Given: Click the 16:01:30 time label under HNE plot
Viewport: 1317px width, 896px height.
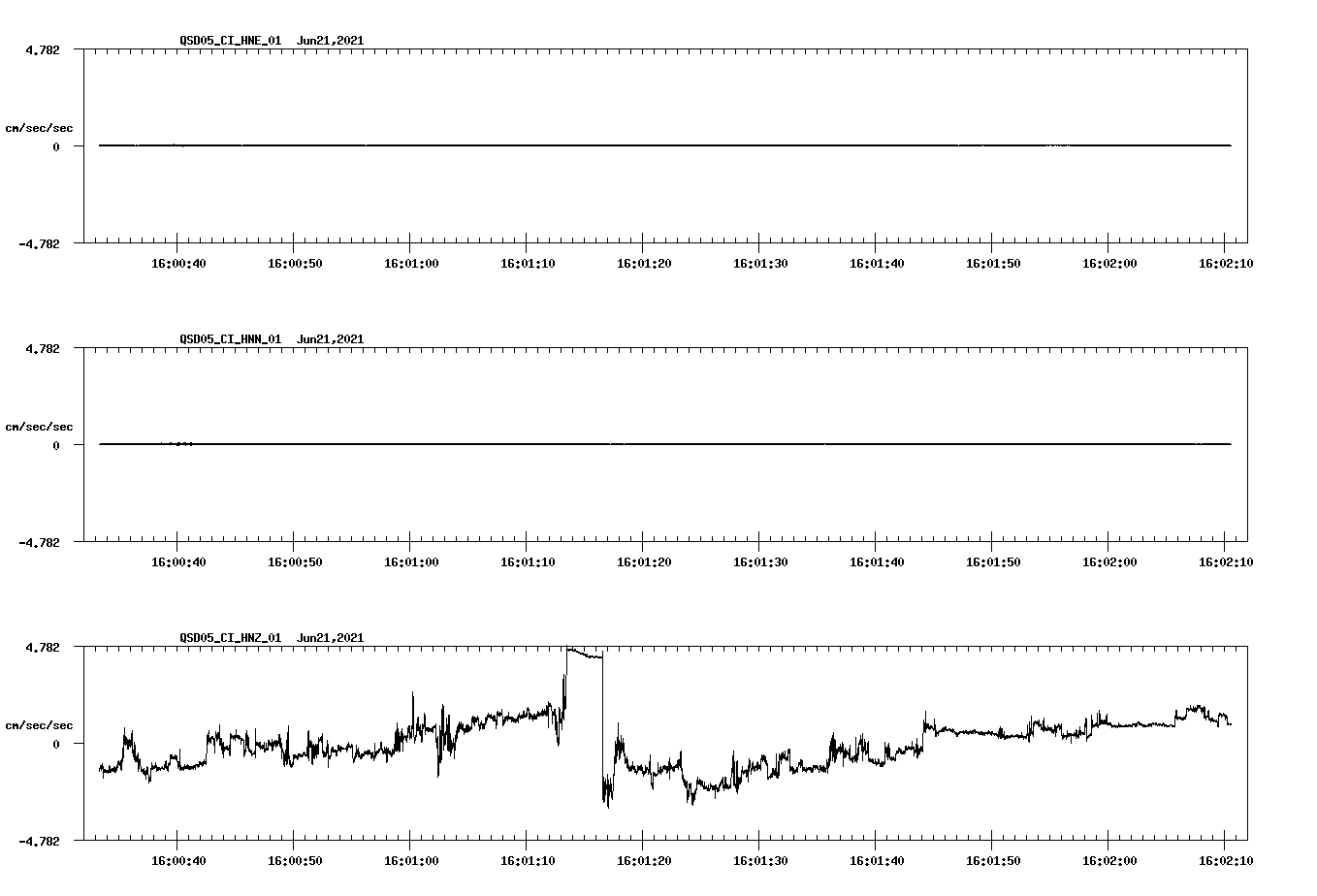Looking at the screenshot, I should (x=760, y=263).
